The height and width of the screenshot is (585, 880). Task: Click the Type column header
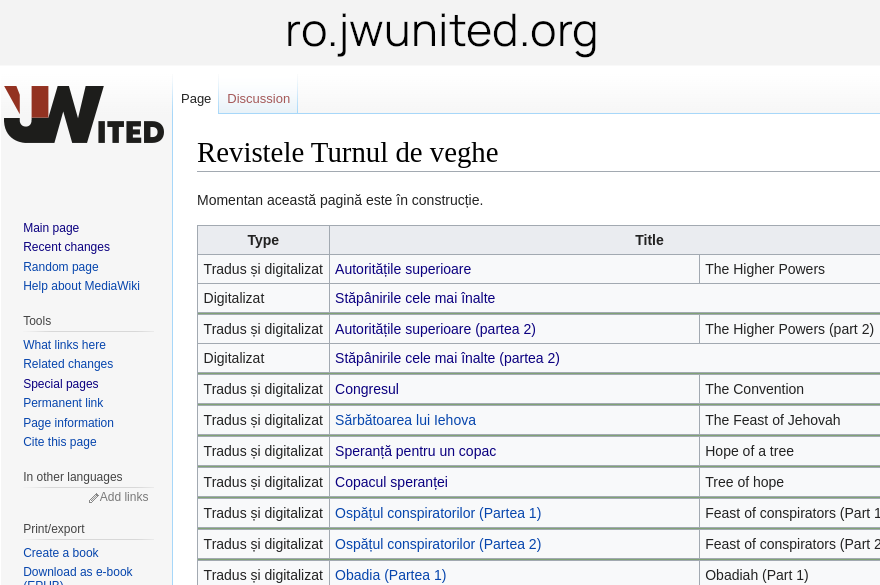(x=263, y=240)
